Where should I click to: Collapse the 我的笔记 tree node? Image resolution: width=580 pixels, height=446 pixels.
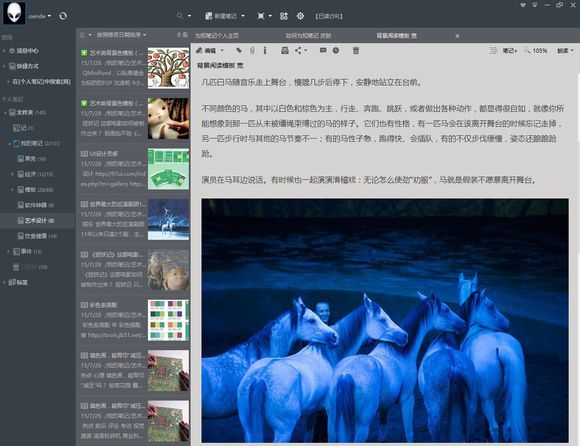[x=9, y=143]
